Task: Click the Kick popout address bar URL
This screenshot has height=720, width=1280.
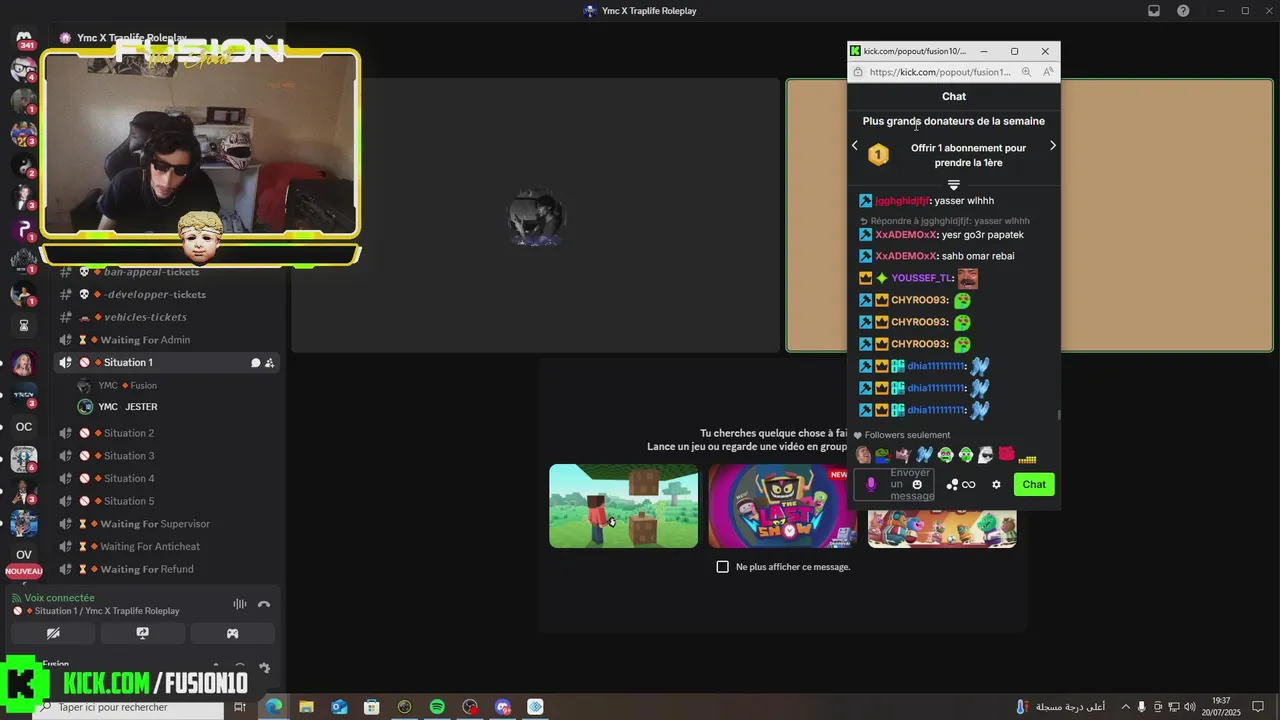Action: point(940,72)
